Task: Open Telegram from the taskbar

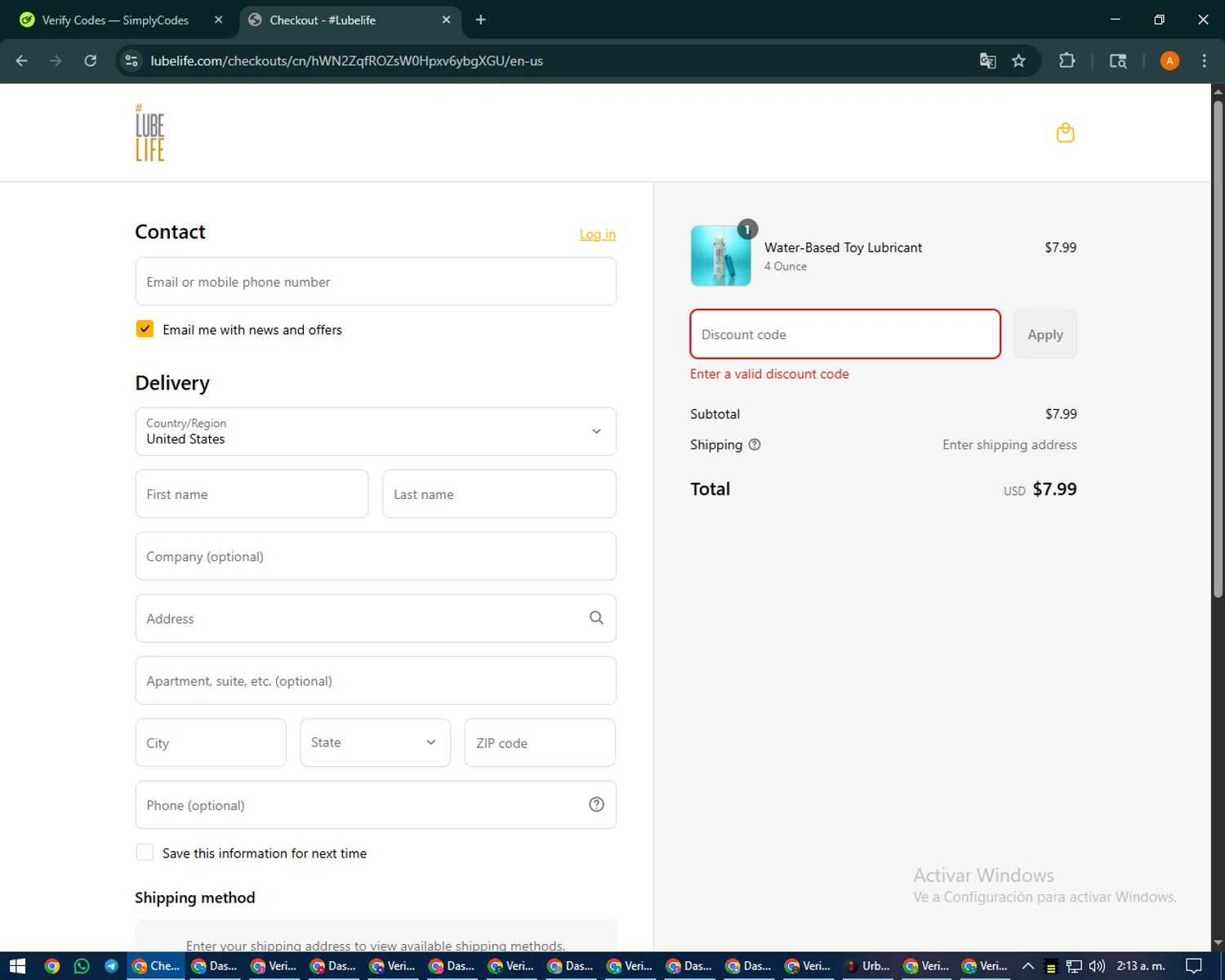Action: coord(111,966)
